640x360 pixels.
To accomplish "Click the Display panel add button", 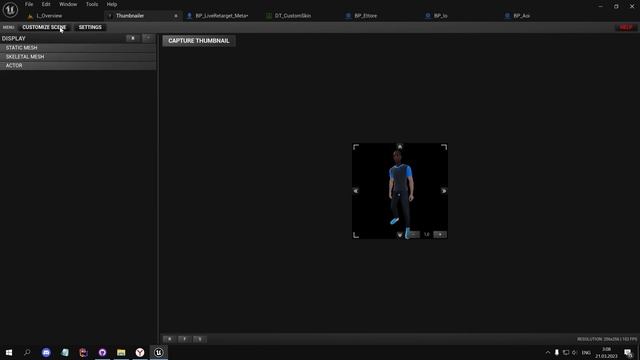I will pos(148,38).
